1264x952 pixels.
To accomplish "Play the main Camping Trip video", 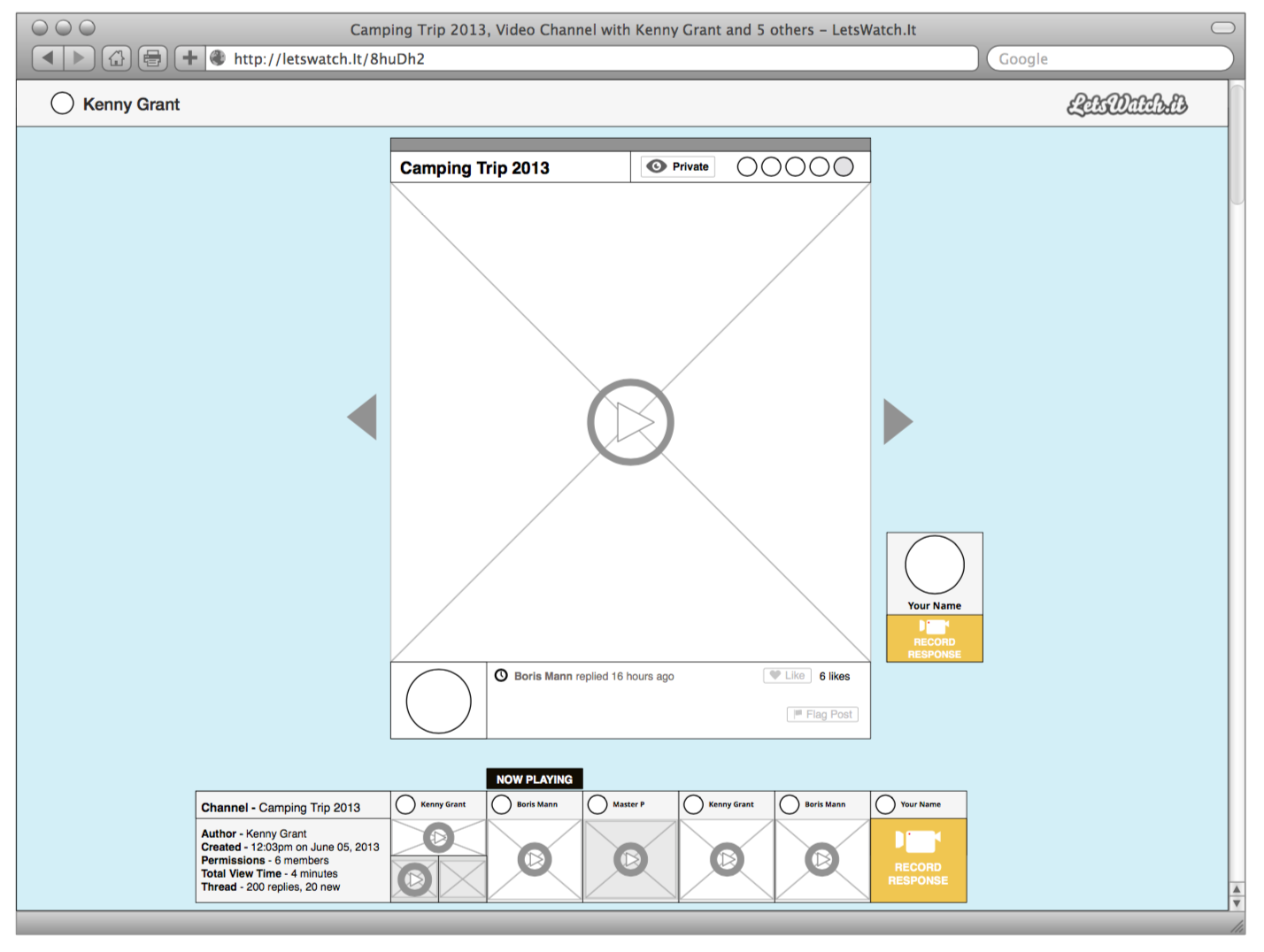I will click(630, 422).
